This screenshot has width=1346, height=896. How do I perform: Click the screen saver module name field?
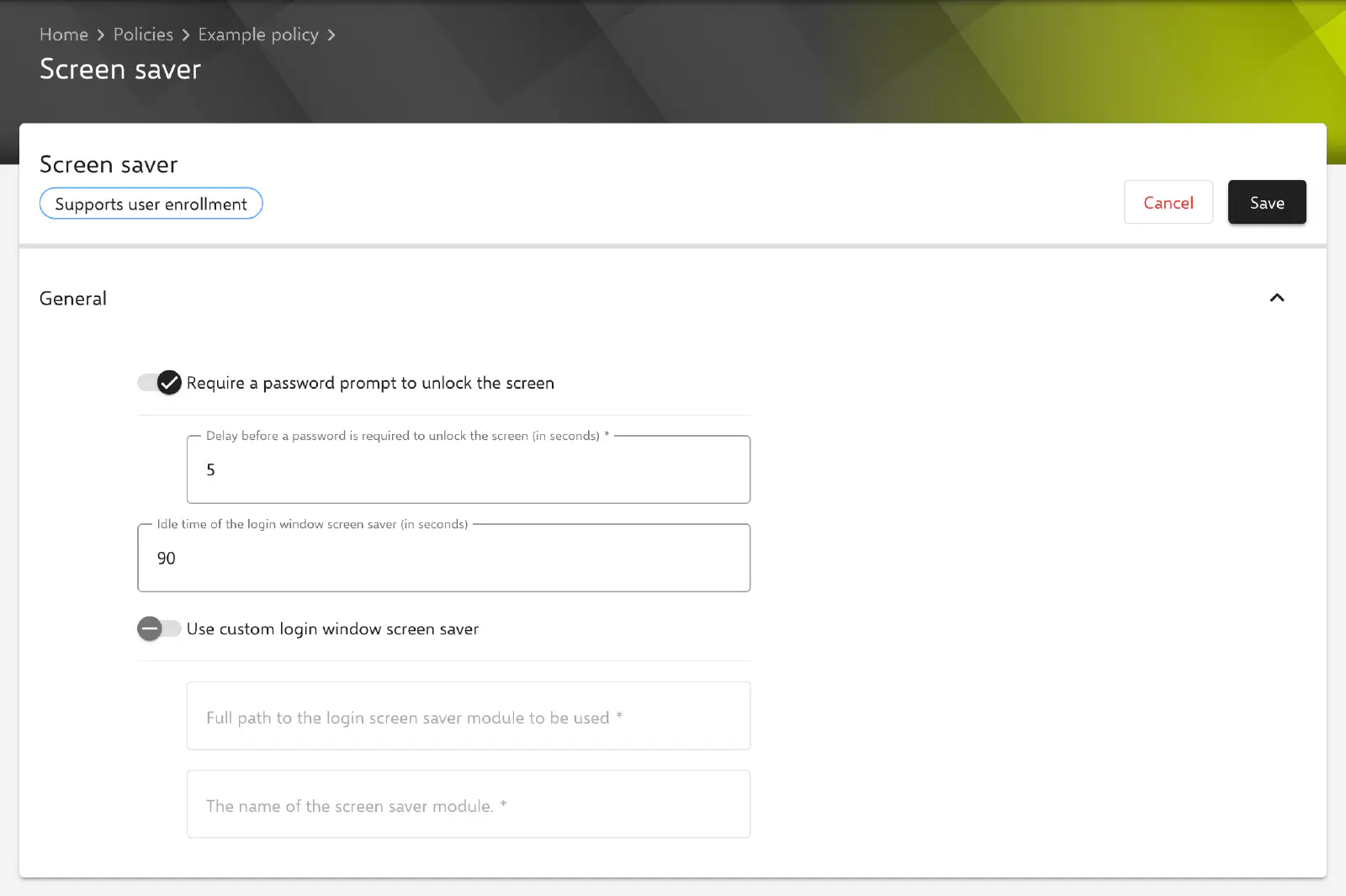click(469, 804)
